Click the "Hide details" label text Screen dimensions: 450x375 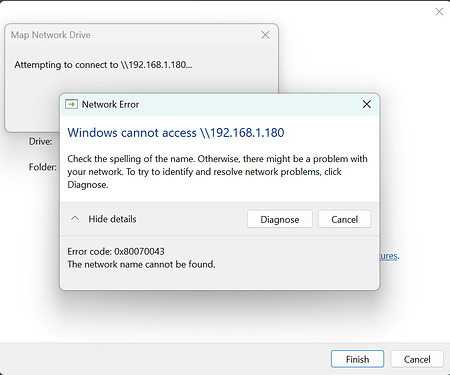click(112, 219)
